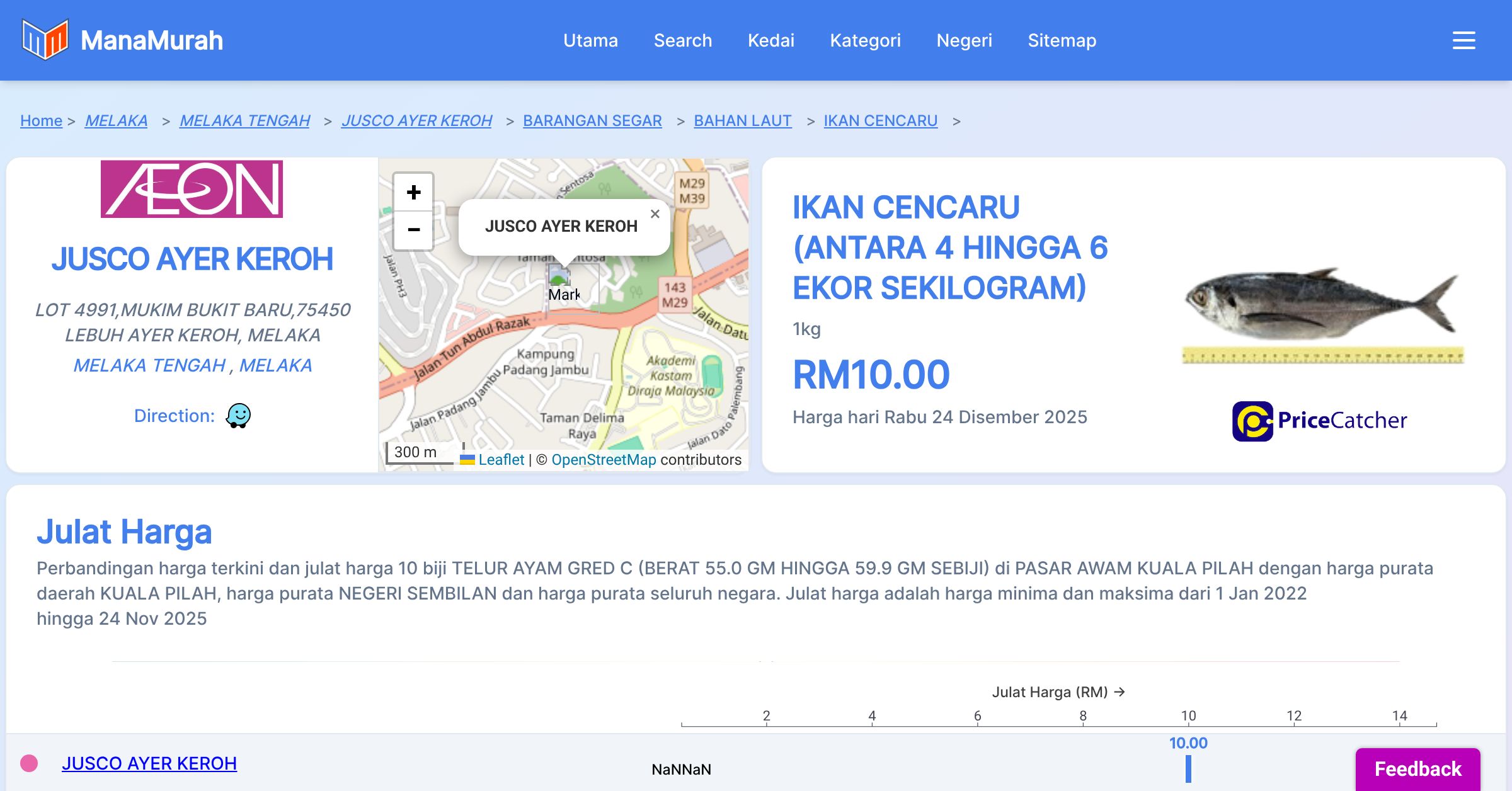Click the ManaMurah logo icon
This screenshot has height=791, width=1512.
point(45,40)
